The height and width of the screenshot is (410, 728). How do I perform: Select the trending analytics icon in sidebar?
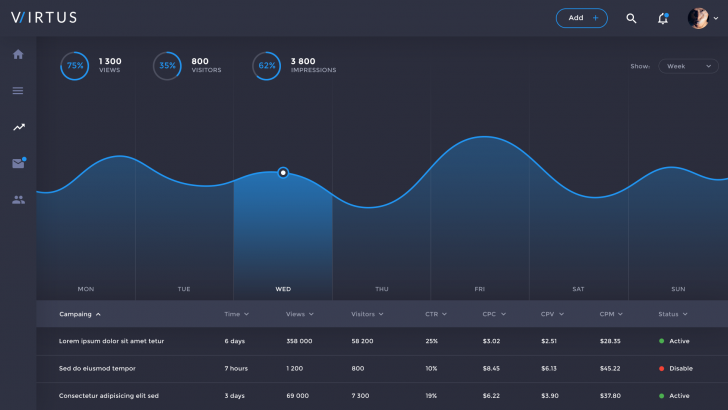coord(19,127)
